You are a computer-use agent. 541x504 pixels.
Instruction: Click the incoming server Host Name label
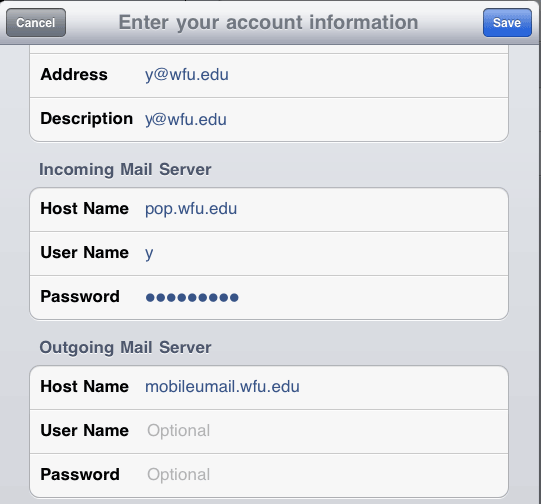point(85,208)
